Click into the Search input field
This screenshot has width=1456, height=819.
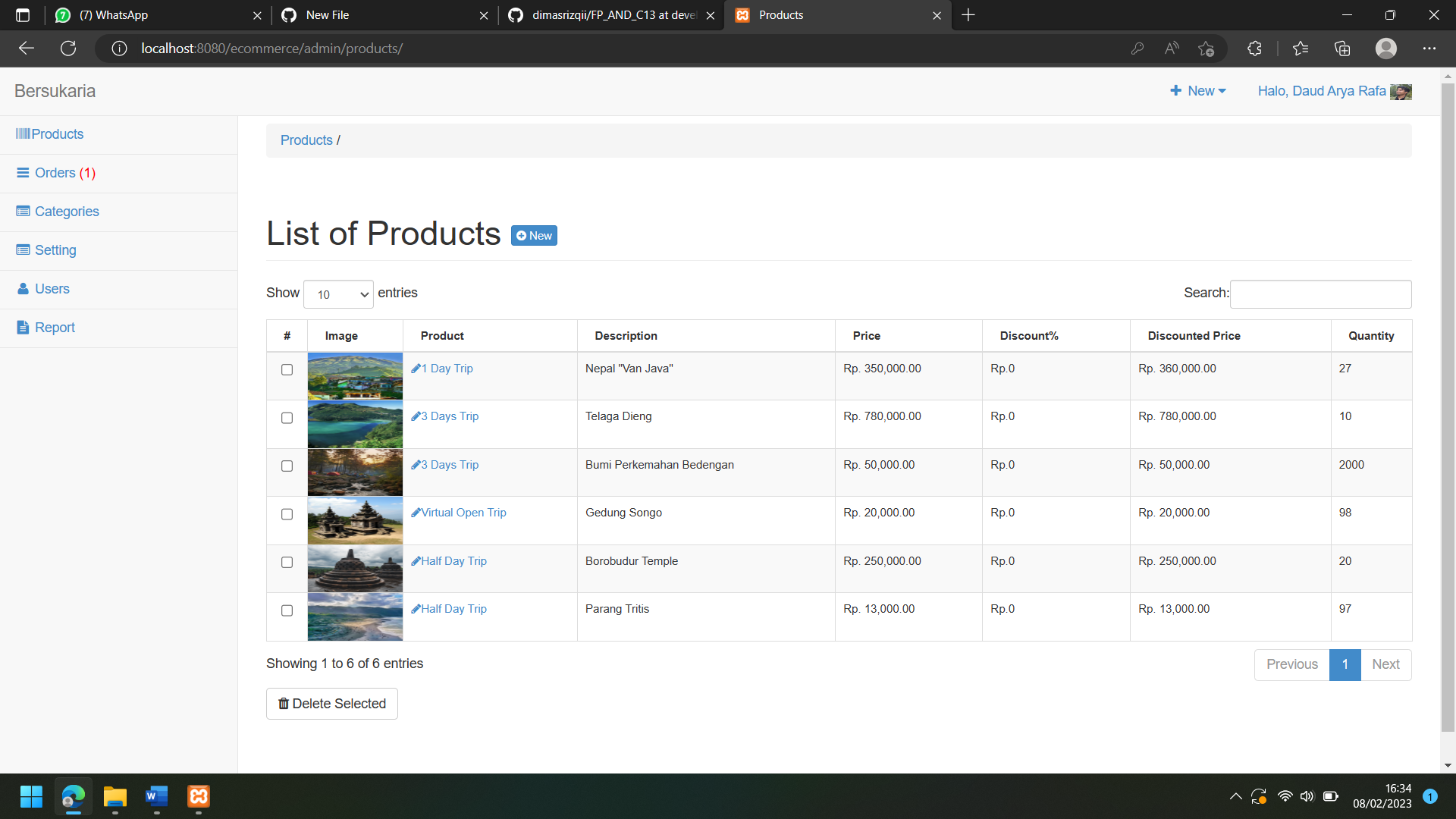[1319, 294]
